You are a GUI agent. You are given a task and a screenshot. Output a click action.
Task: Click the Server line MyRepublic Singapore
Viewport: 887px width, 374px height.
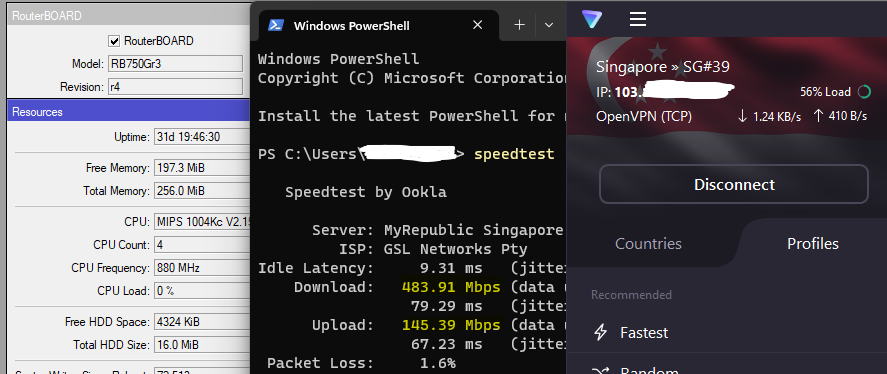438,230
